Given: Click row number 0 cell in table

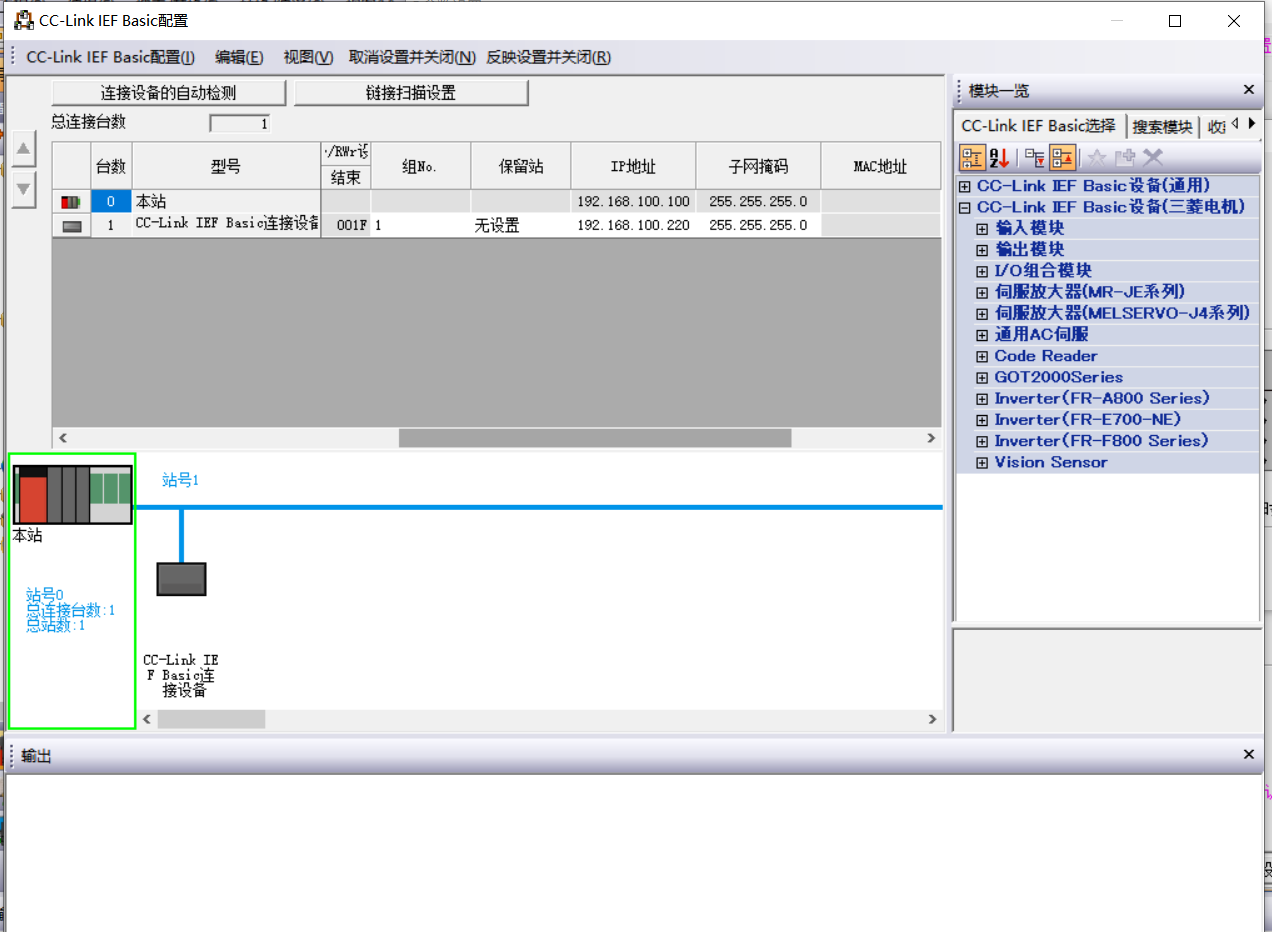Looking at the screenshot, I should point(111,202).
